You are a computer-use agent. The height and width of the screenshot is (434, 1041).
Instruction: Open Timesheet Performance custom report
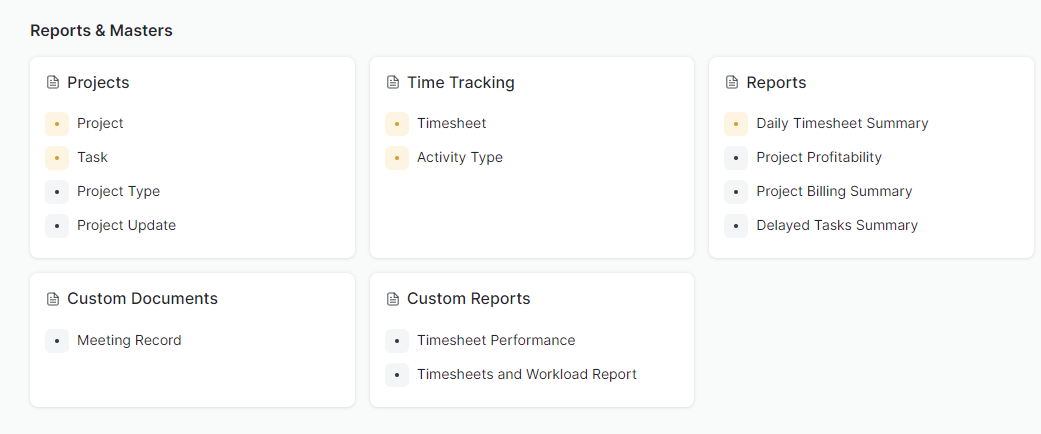[x=496, y=340]
